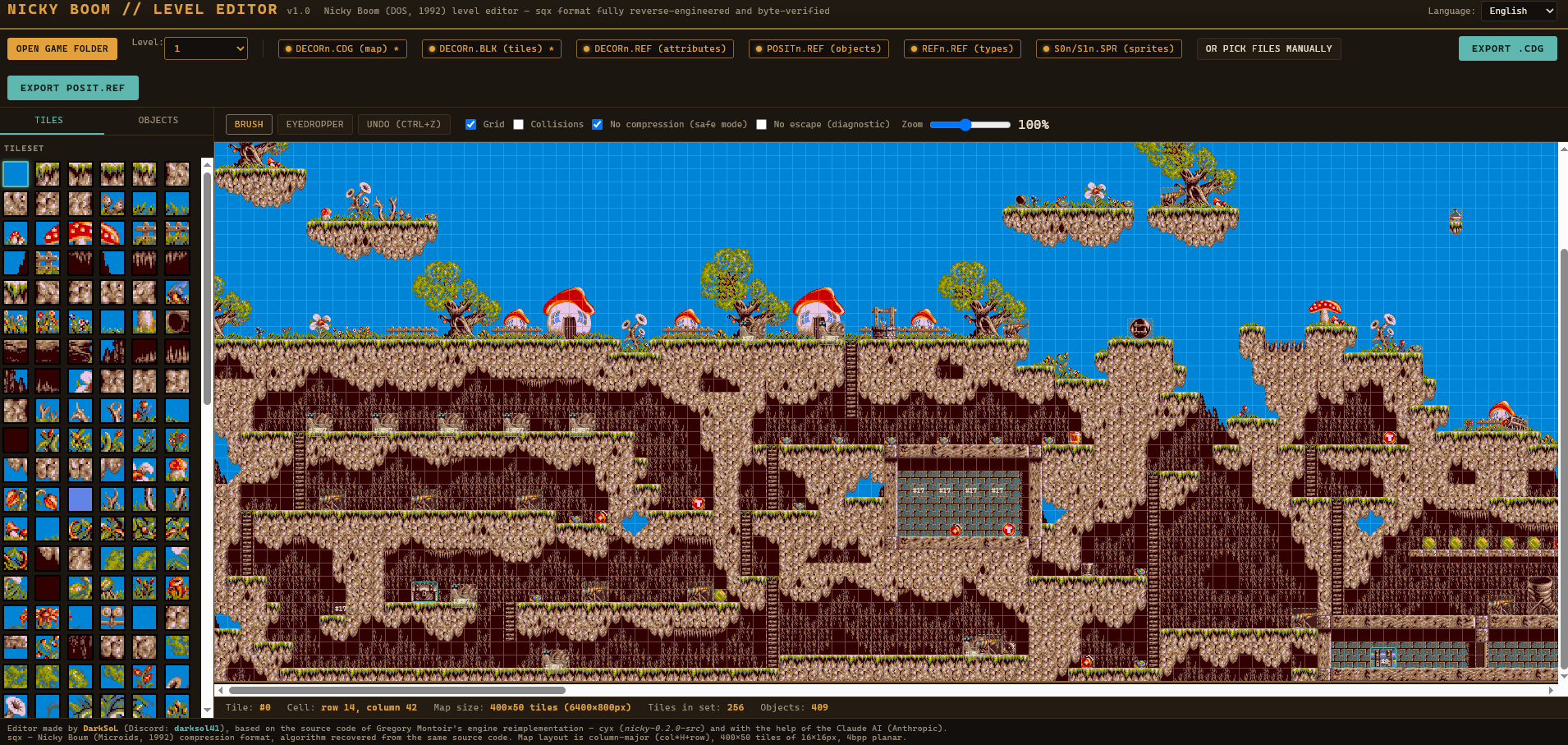Load the S0n/S1n.SPR (sprites) file

pyautogui.click(x=1109, y=48)
